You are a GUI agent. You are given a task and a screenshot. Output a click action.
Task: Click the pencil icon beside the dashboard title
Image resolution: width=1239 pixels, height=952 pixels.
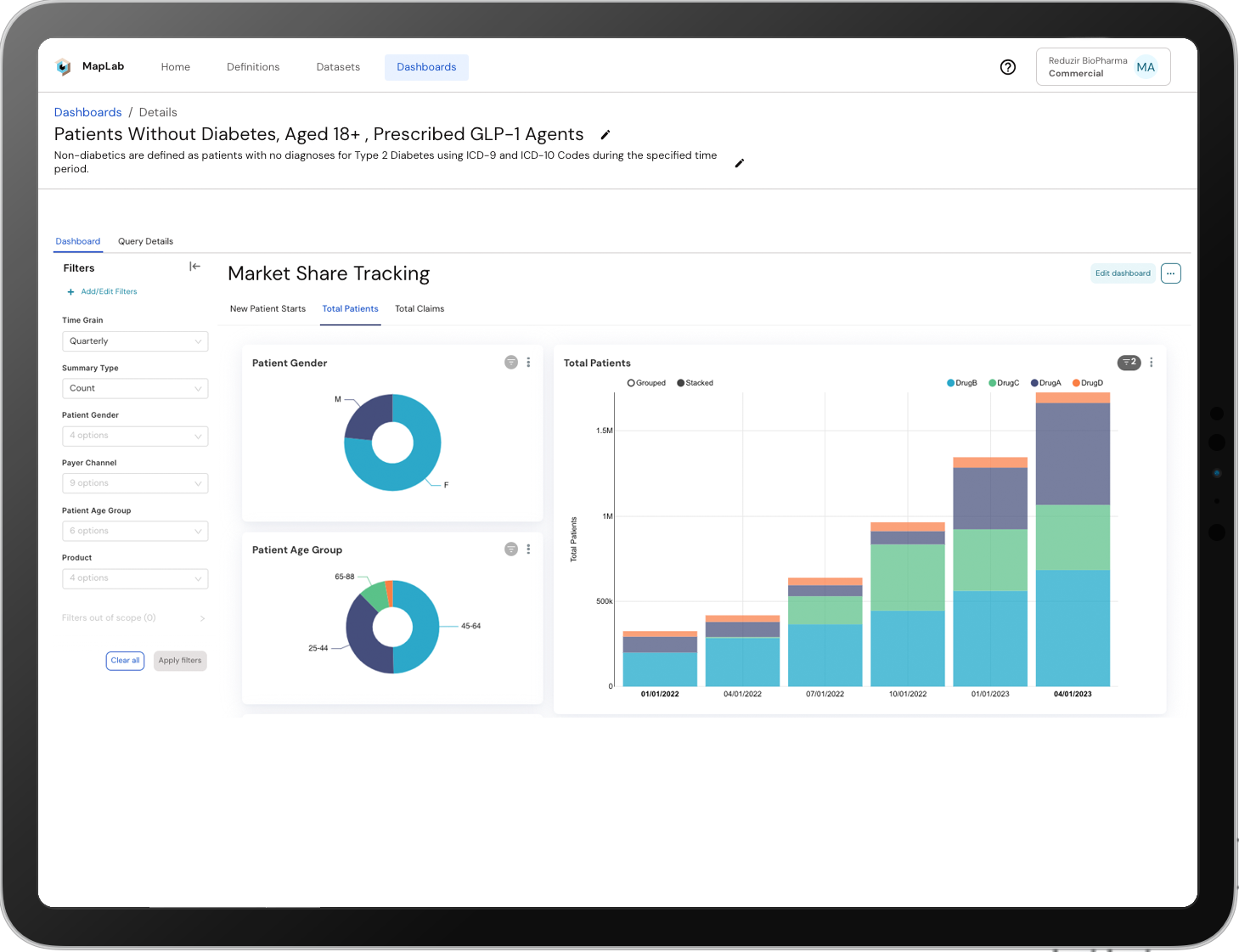[x=605, y=135]
